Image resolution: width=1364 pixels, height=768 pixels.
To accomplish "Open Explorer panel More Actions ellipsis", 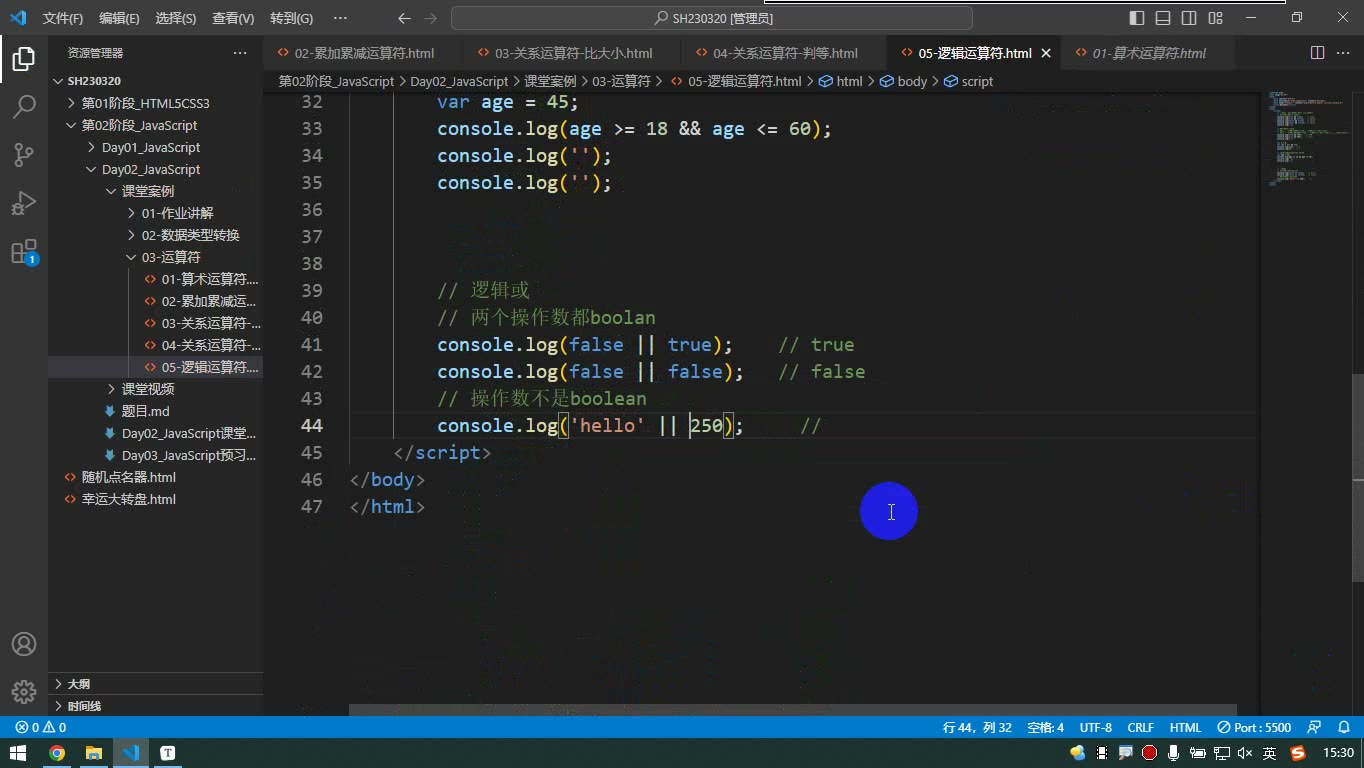I will 240,53.
